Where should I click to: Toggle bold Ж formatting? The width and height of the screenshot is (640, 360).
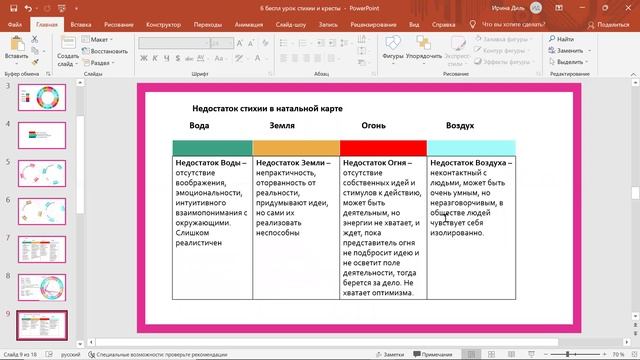click(144, 58)
